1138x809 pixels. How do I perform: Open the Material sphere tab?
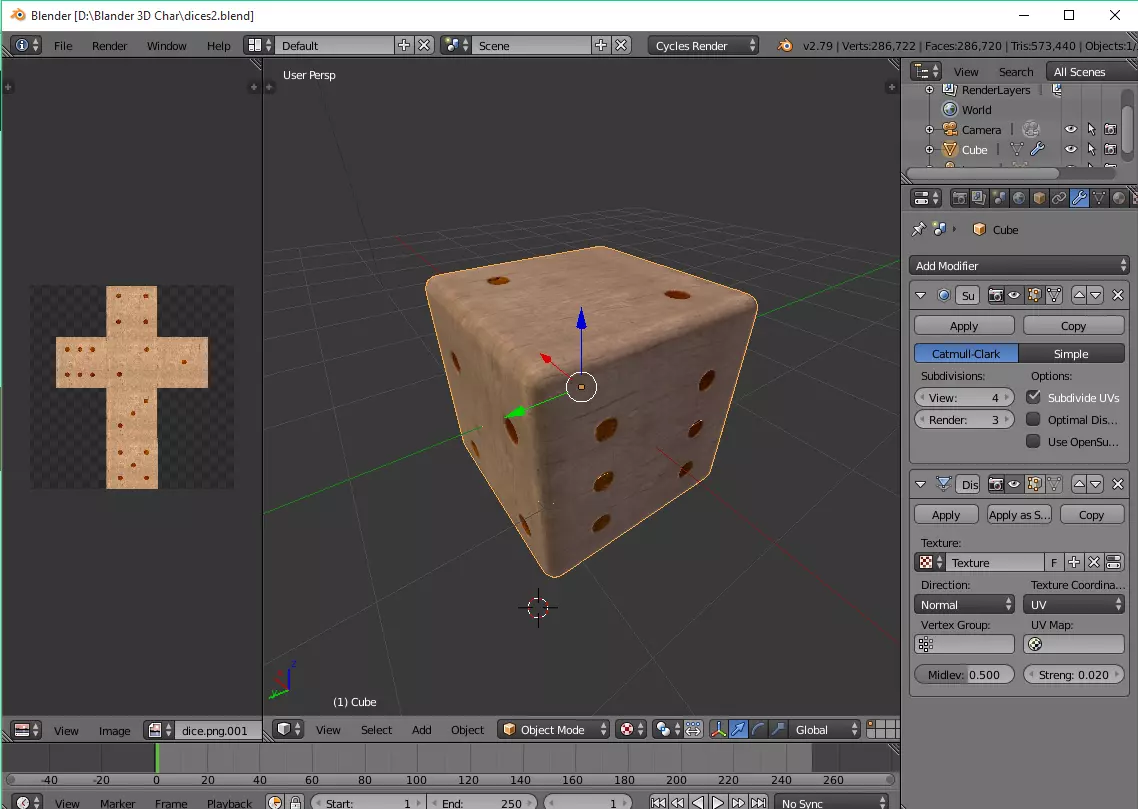1119,198
